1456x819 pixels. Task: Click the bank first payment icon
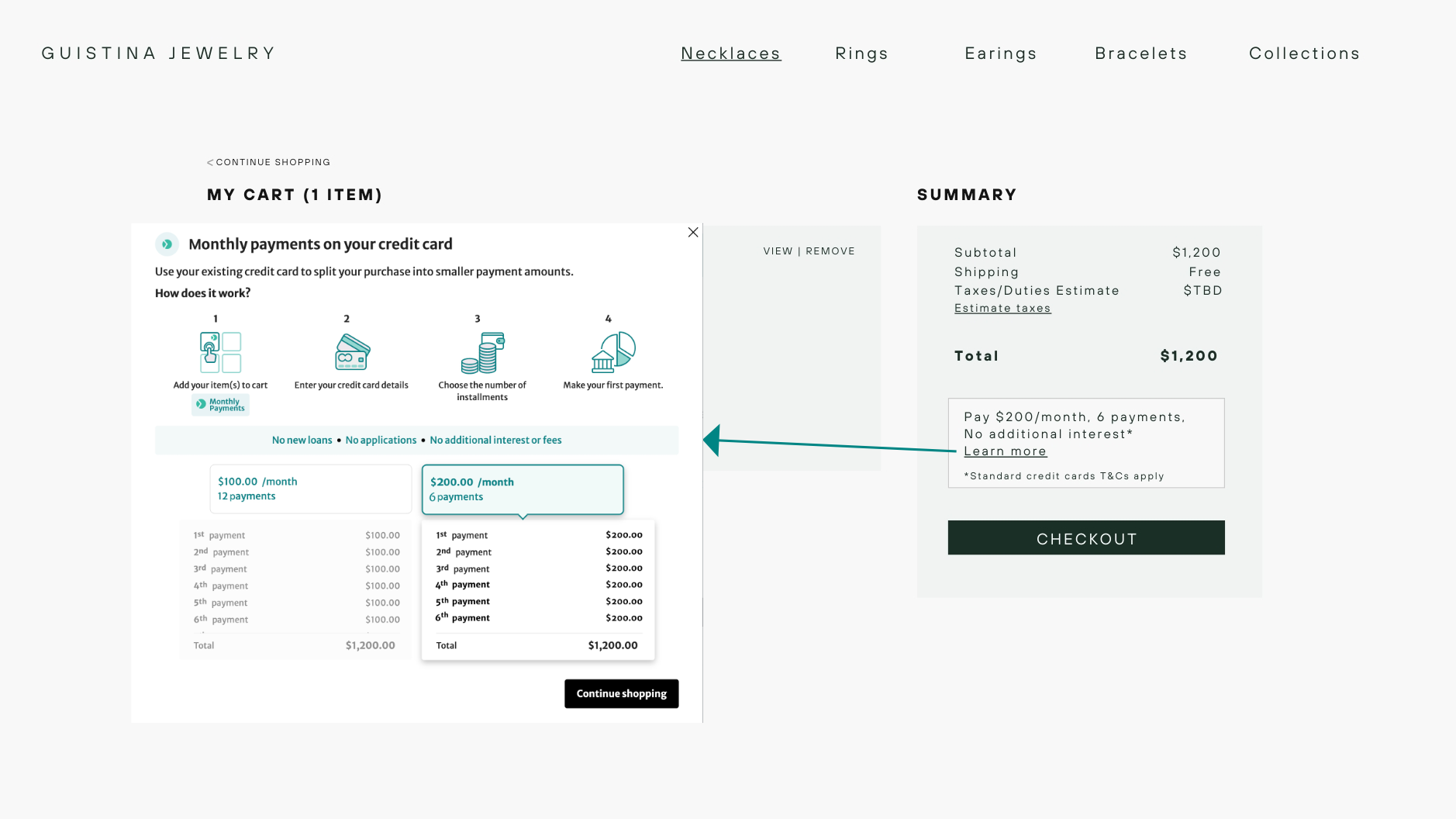(613, 352)
